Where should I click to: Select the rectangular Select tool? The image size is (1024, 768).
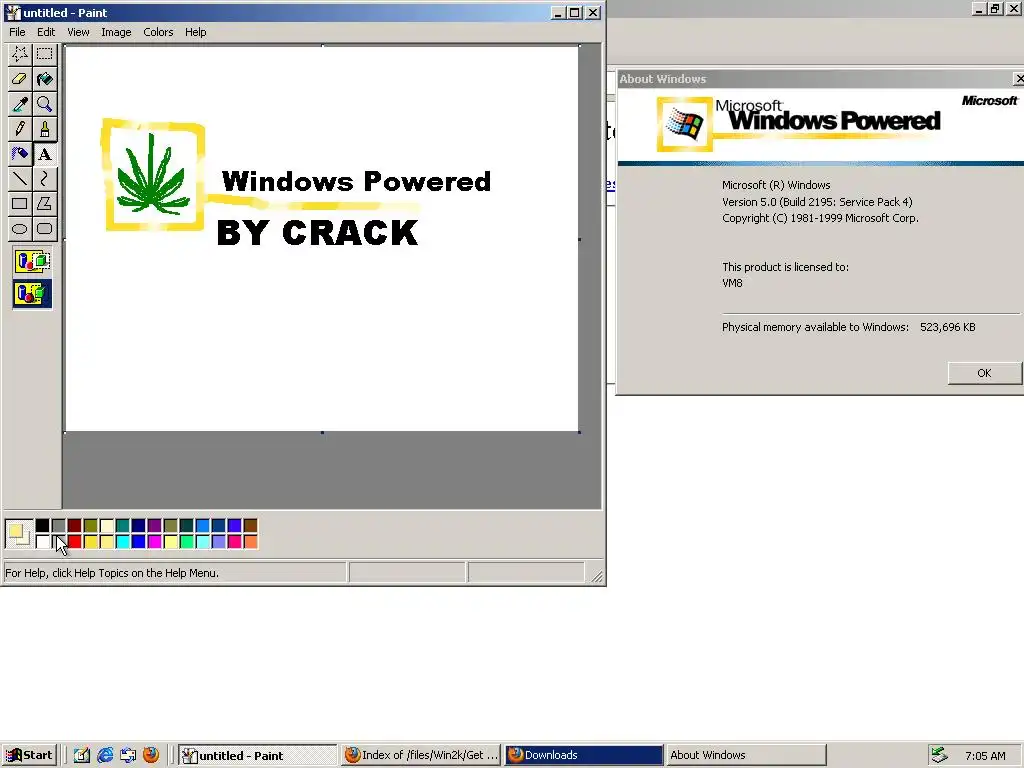click(x=44, y=54)
